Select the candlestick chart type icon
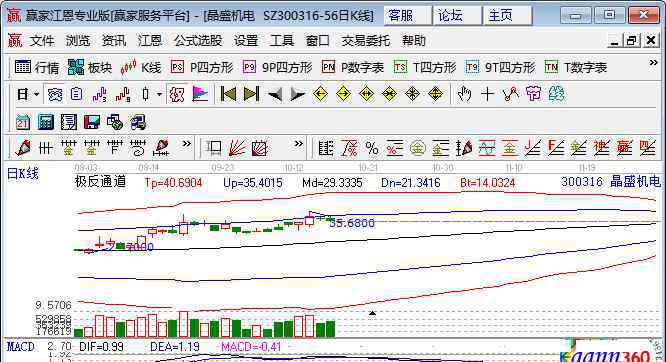This screenshot has height=362, width=666. point(146,94)
